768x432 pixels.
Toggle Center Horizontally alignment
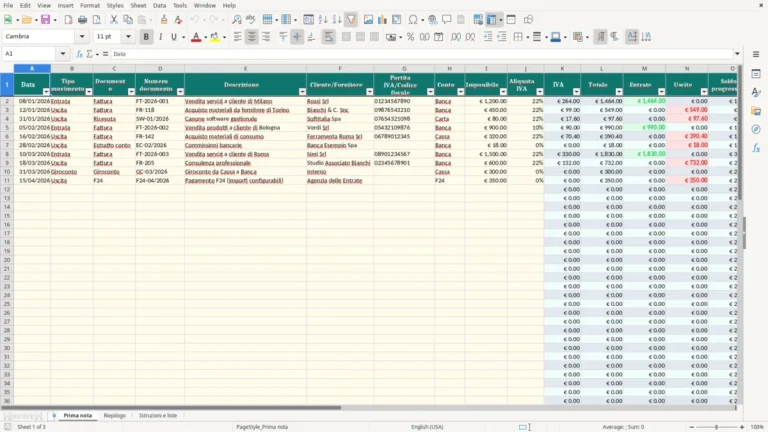(251, 37)
